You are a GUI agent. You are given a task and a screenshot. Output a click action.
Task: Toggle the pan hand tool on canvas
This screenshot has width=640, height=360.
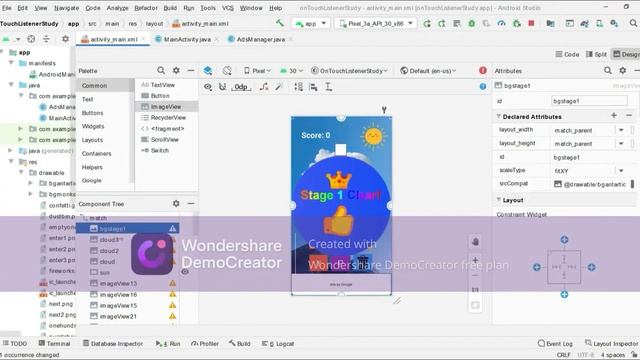coord(475,242)
